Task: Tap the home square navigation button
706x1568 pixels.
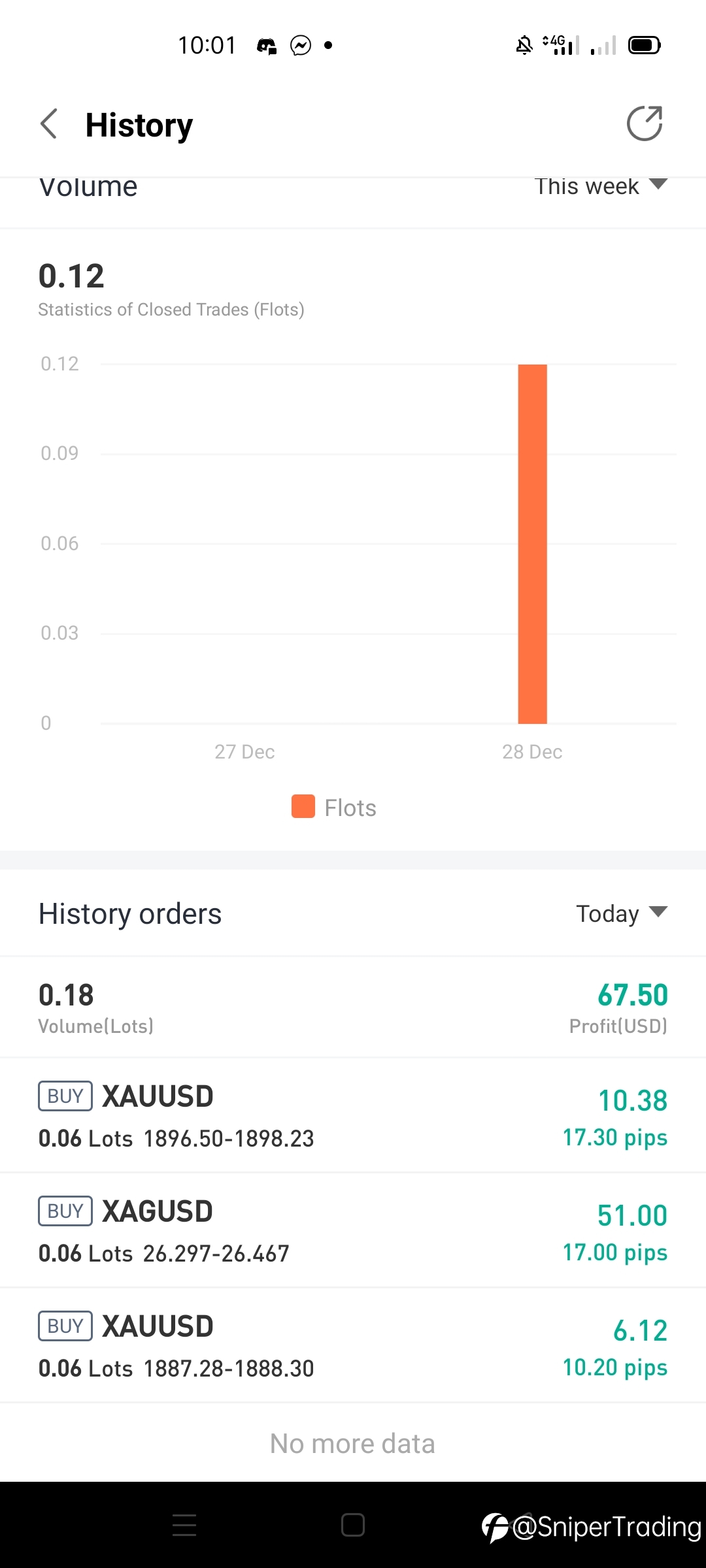Action: (x=353, y=1525)
